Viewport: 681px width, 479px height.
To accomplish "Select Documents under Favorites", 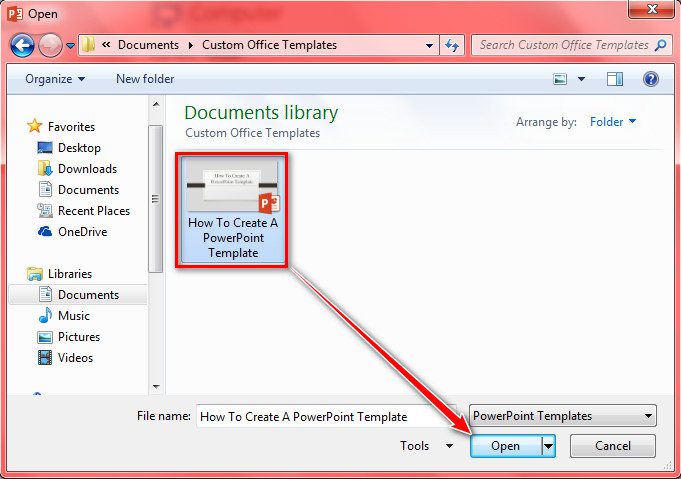I will tap(88, 190).
